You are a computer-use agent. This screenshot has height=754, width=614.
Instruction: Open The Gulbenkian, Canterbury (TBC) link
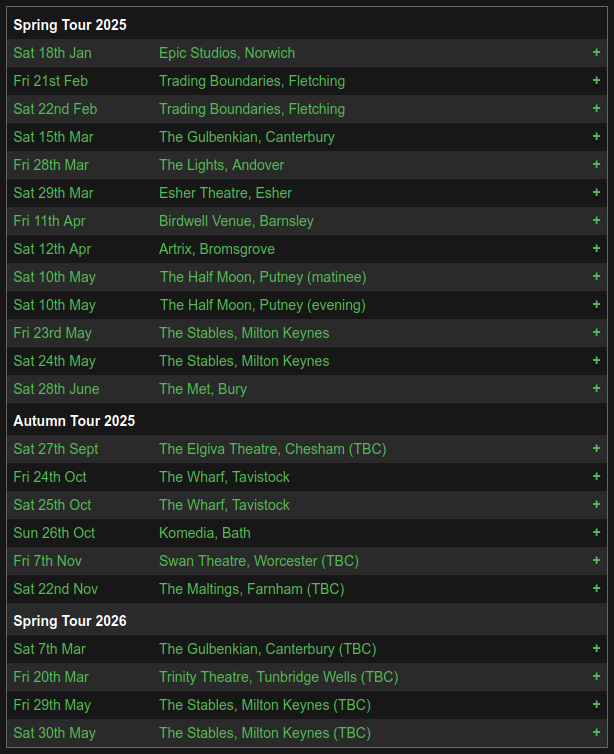[268, 649]
